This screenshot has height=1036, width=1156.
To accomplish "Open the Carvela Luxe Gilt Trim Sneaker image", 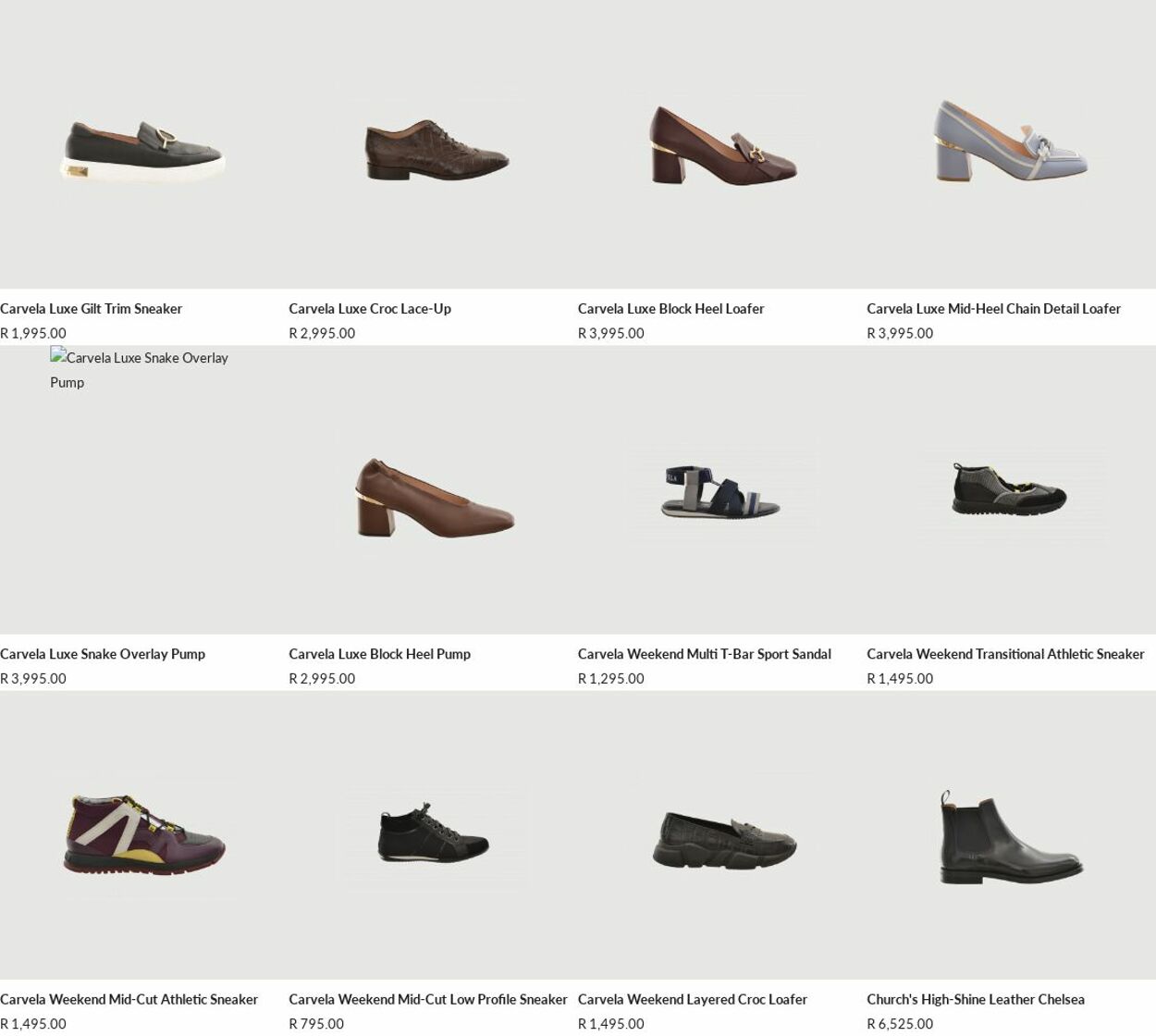I will pos(144,144).
